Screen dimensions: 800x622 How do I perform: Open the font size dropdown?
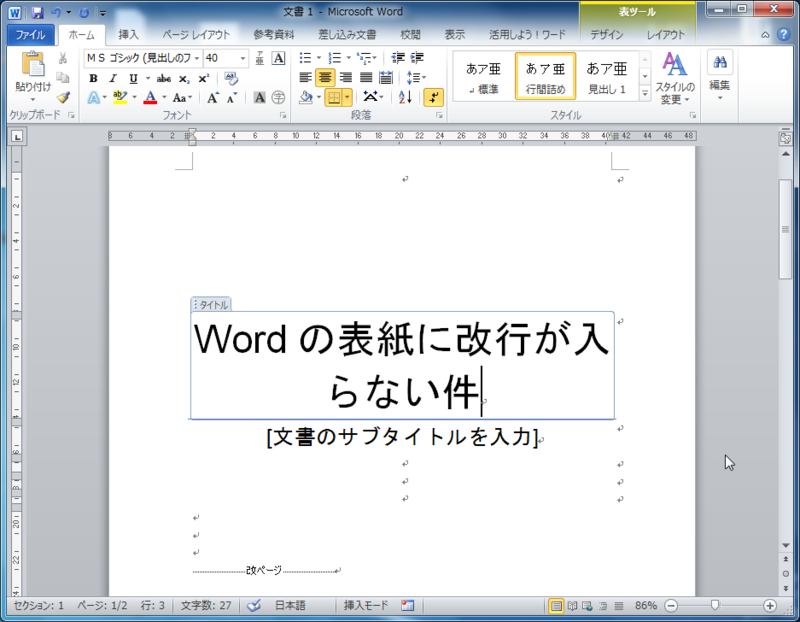(x=243, y=58)
